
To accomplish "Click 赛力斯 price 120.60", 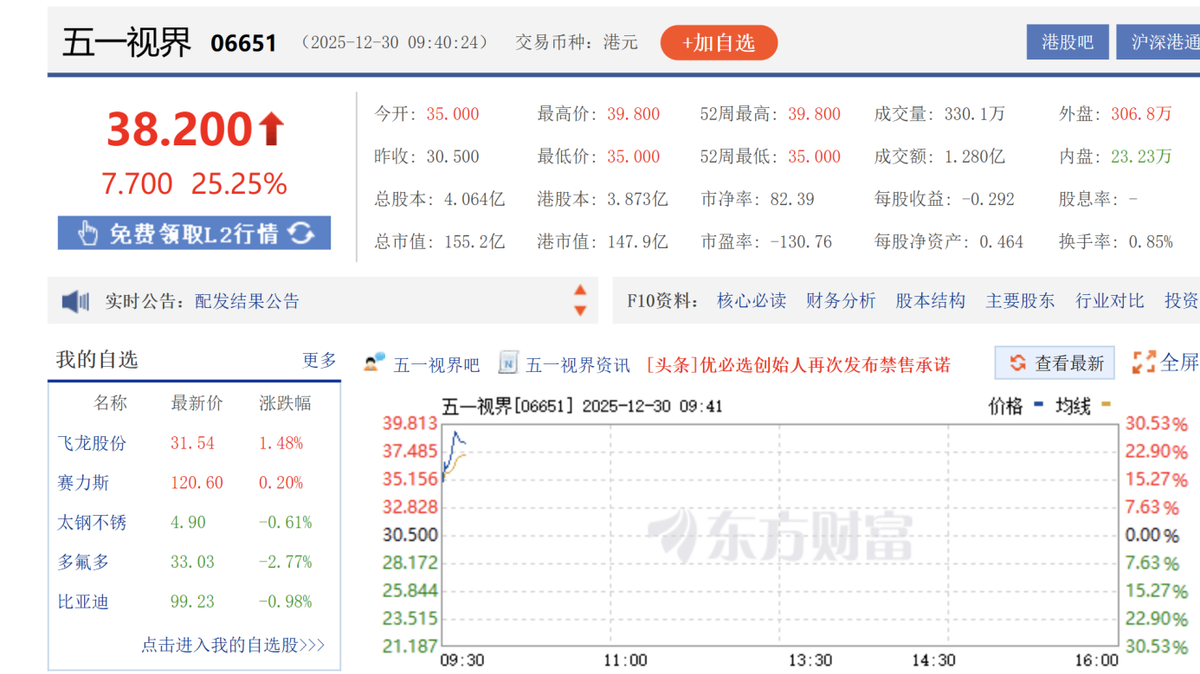I will [197, 483].
